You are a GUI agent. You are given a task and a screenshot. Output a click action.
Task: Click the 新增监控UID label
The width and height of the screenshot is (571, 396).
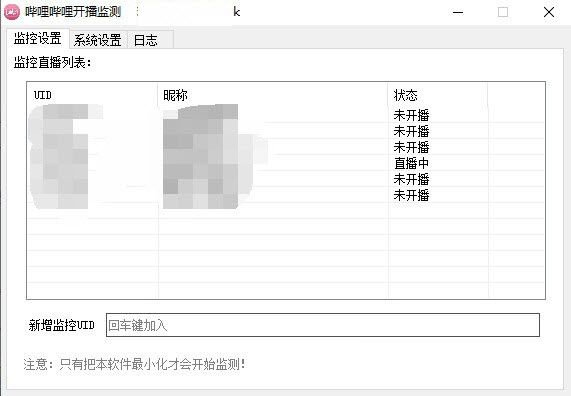(62, 325)
